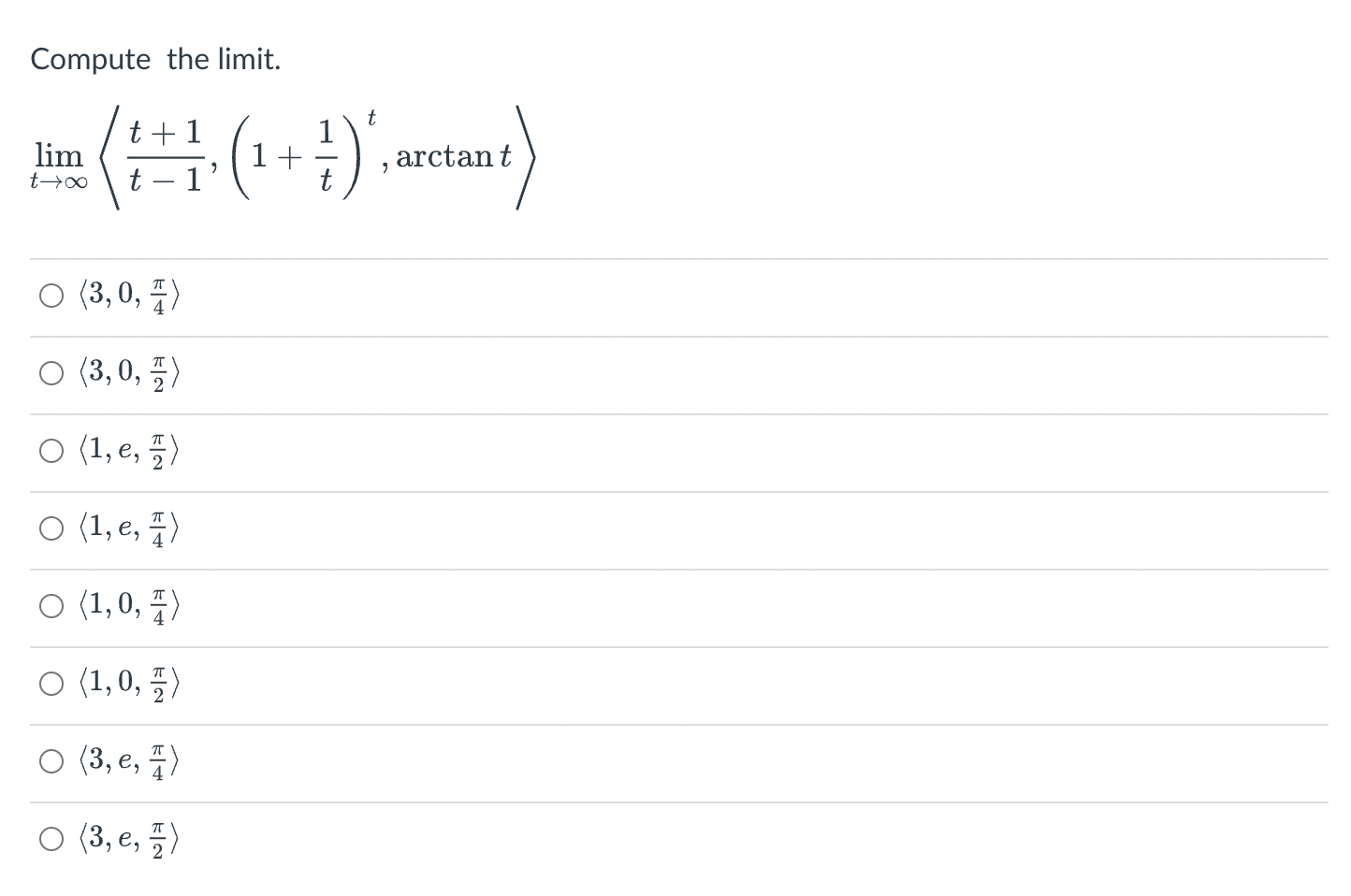The width and height of the screenshot is (1351, 896).
Task: Select the radio button for ⟨1, 0, π/4⟩
Action: click(51, 605)
